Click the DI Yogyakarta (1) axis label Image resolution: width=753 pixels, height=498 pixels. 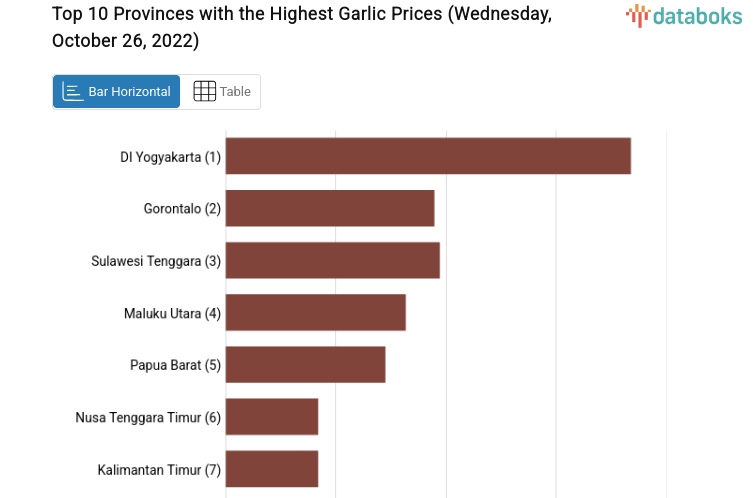pyautogui.click(x=170, y=157)
